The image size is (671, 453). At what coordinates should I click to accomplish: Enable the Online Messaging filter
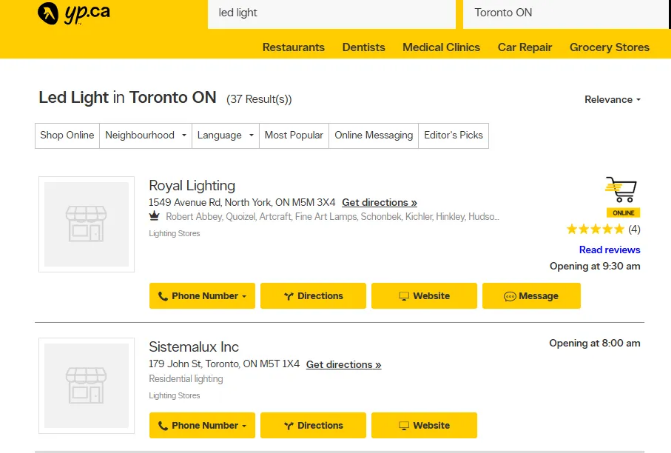pos(373,135)
